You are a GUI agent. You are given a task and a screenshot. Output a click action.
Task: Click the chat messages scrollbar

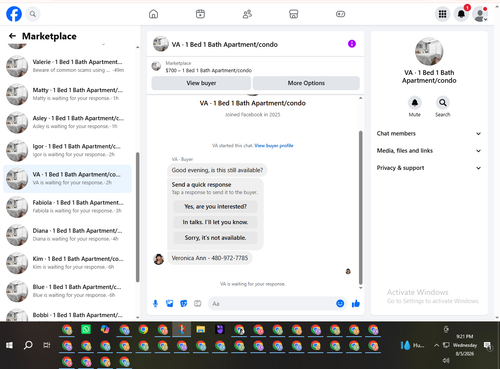[x=360, y=207]
